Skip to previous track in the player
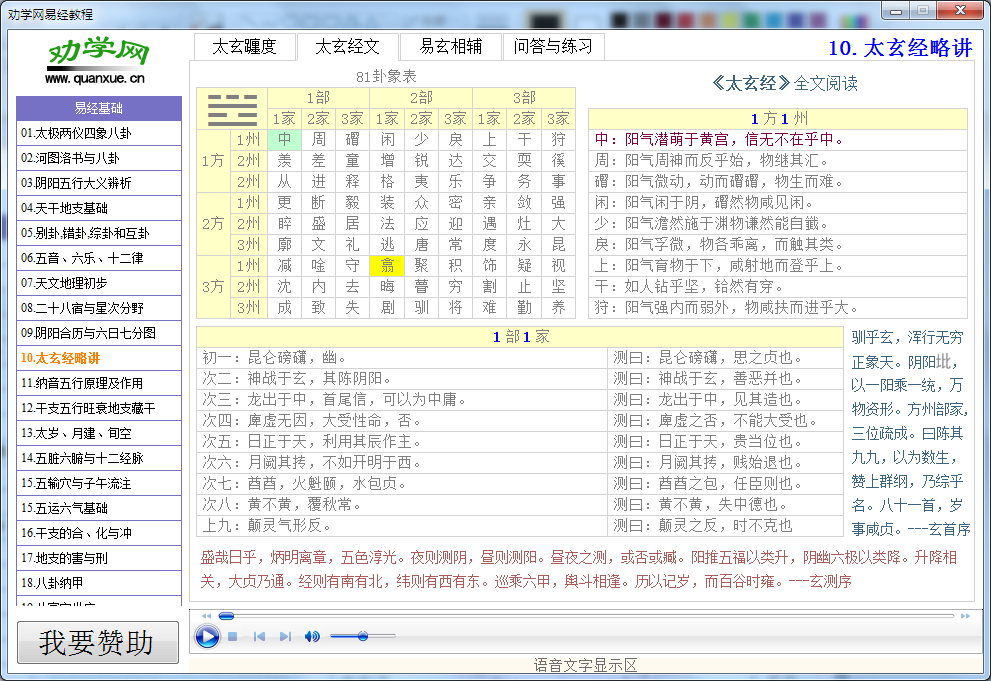Image resolution: width=991 pixels, height=681 pixels. 258,637
